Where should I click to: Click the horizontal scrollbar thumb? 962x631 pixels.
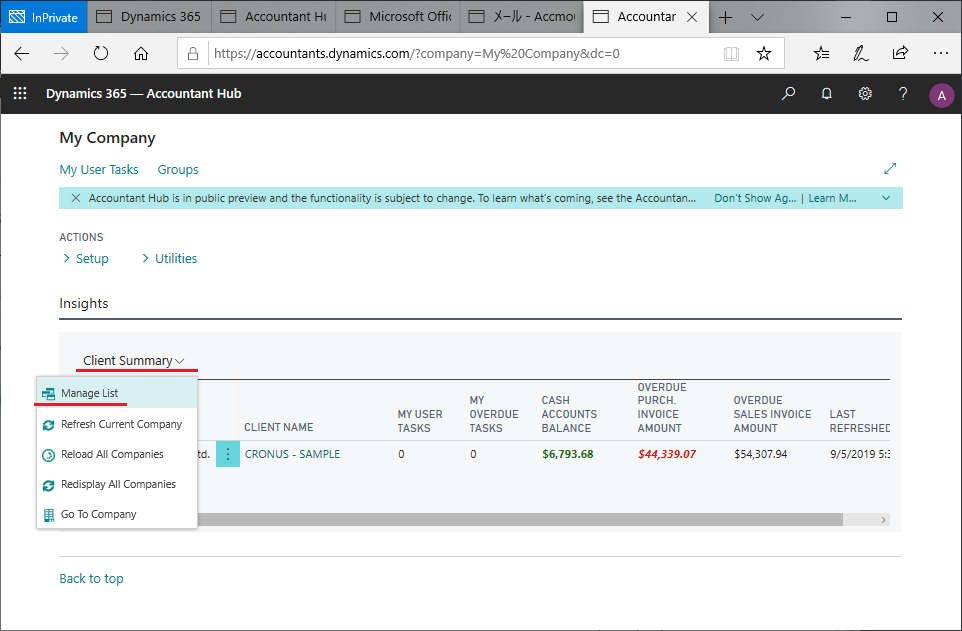pos(520,520)
